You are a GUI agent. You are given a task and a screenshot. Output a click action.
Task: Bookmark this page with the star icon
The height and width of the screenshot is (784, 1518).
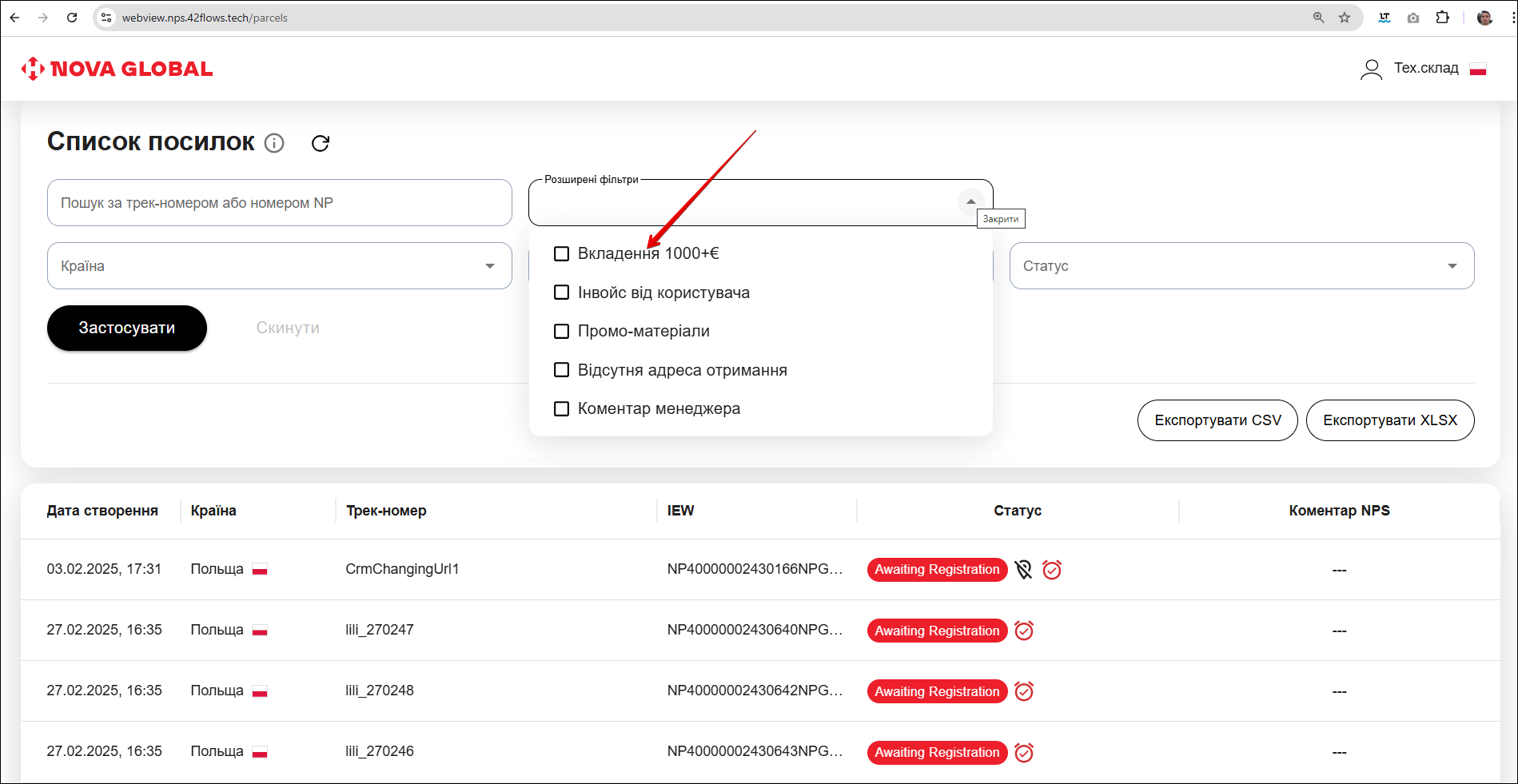pos(1345,18)
